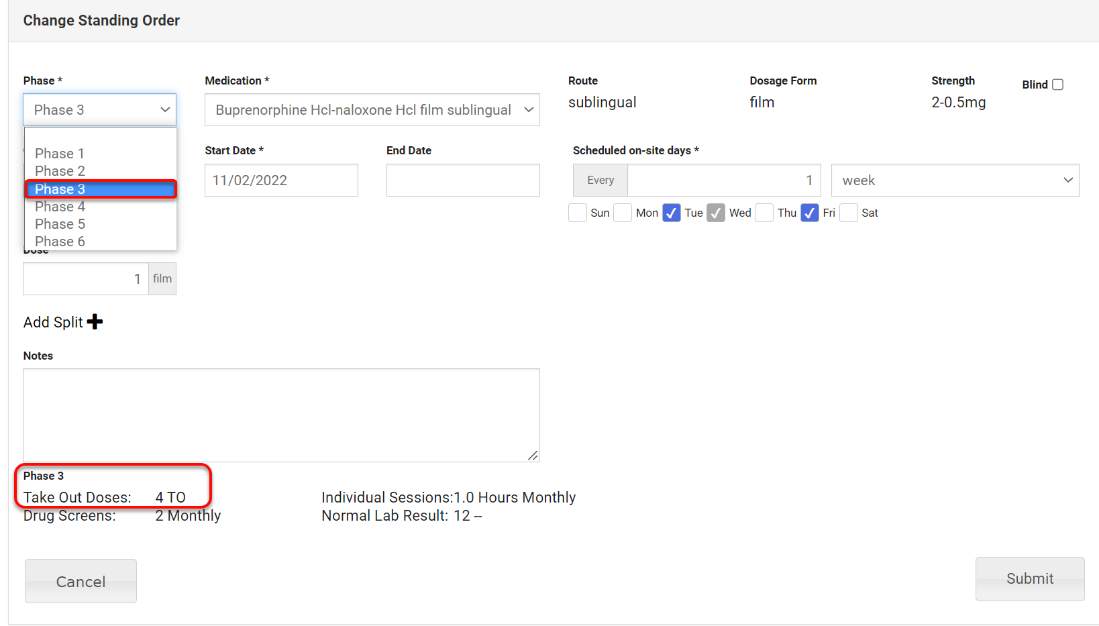The image size is (1099, 626).
Task: Check the Mon day checkbox
Action: point(623,213)
